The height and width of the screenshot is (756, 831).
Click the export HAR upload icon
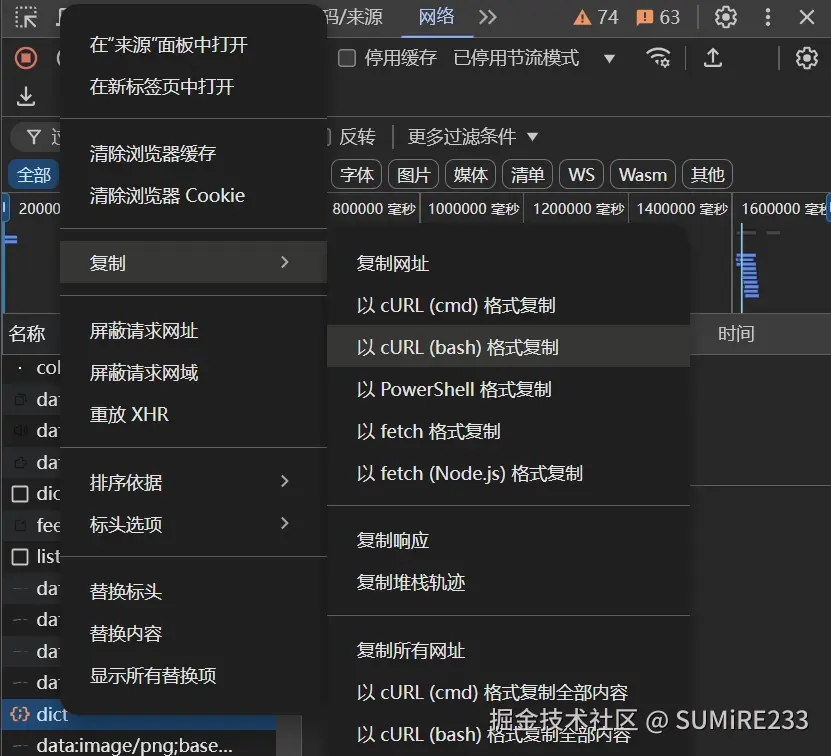pos(712,58)
